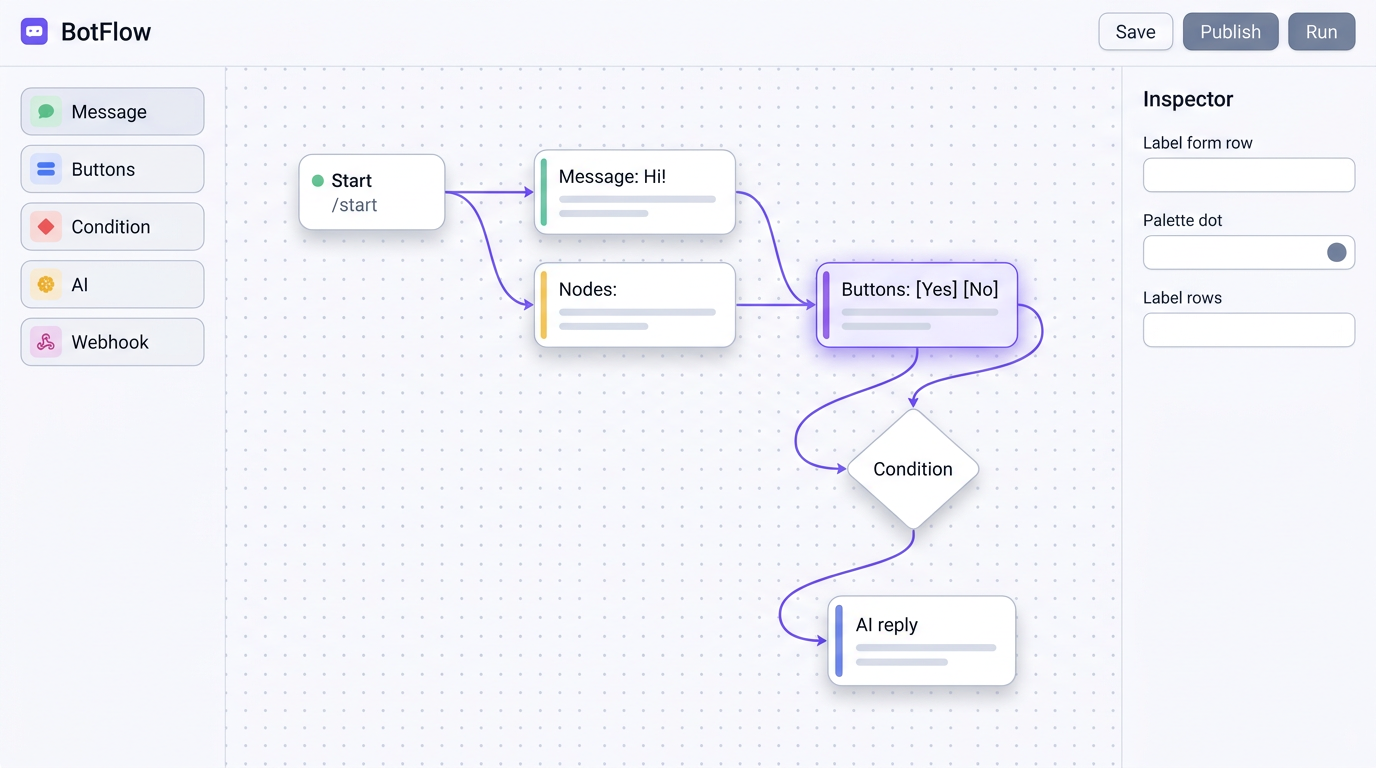Image resolution: width=1376 pixels, height=768 pixels.
Task: Select the 'Buttons: [Yes] [No]' node
Action: (917, 305)
